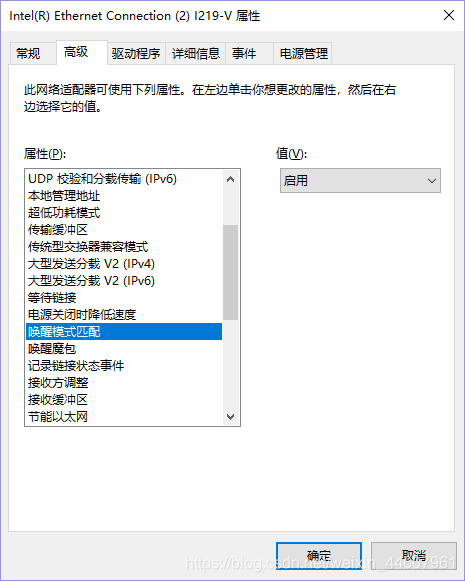
Task: Click the 取消 button
Action: [414, 555]
